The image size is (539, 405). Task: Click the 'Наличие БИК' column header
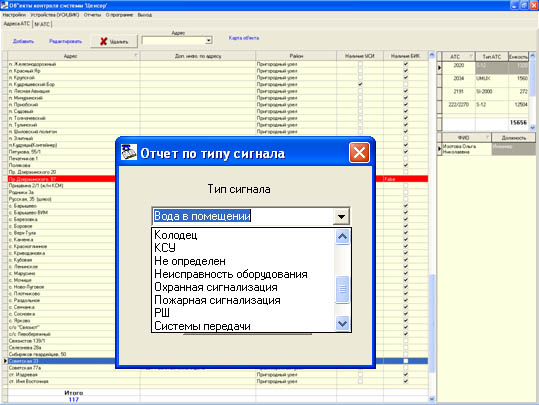coord(406,56)
